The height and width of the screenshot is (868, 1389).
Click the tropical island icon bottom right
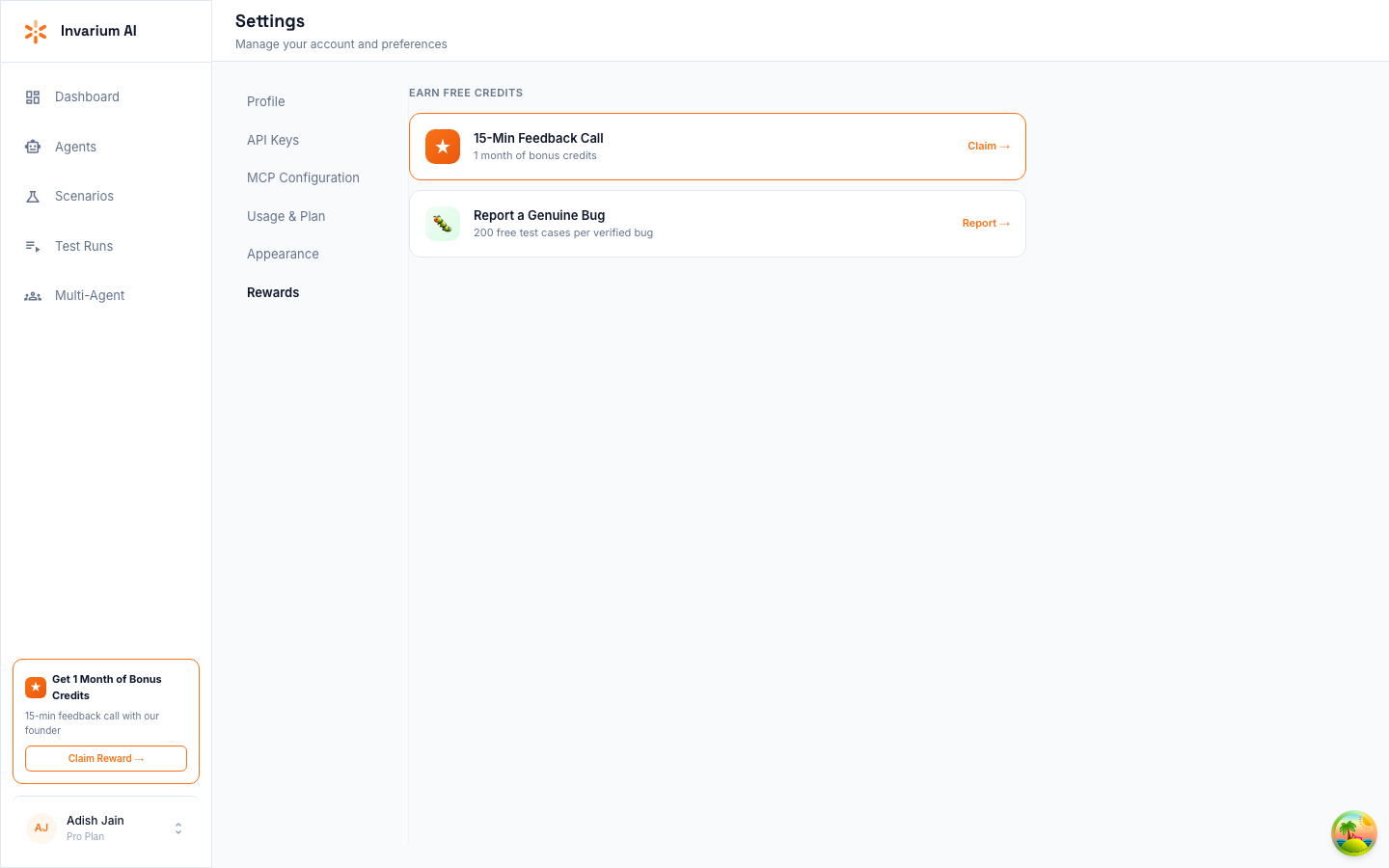(x=1353, y=833)
